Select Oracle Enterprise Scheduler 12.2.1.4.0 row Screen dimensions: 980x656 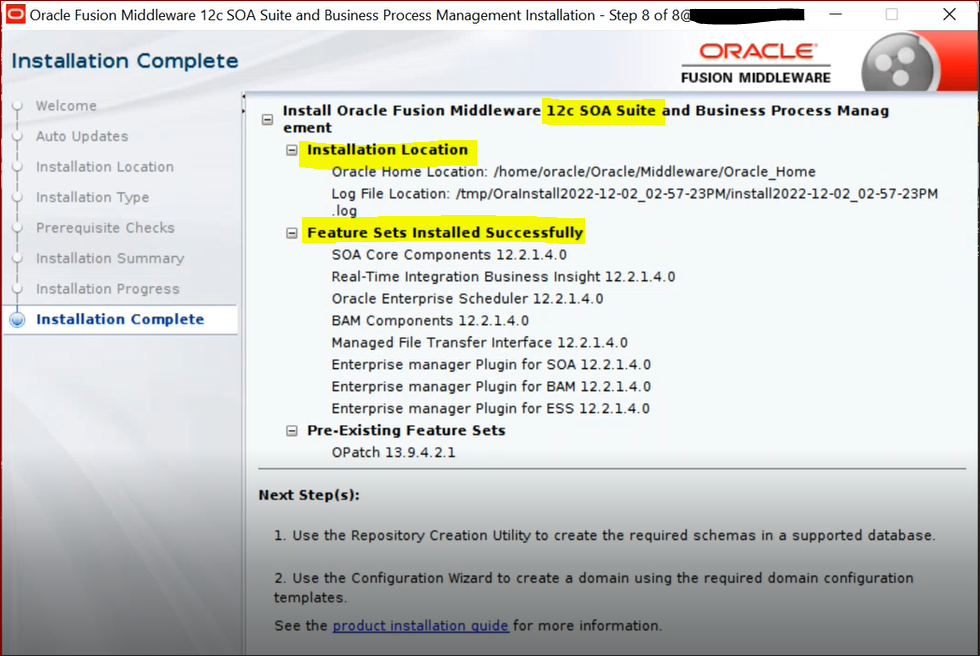(x=468, y=299)
